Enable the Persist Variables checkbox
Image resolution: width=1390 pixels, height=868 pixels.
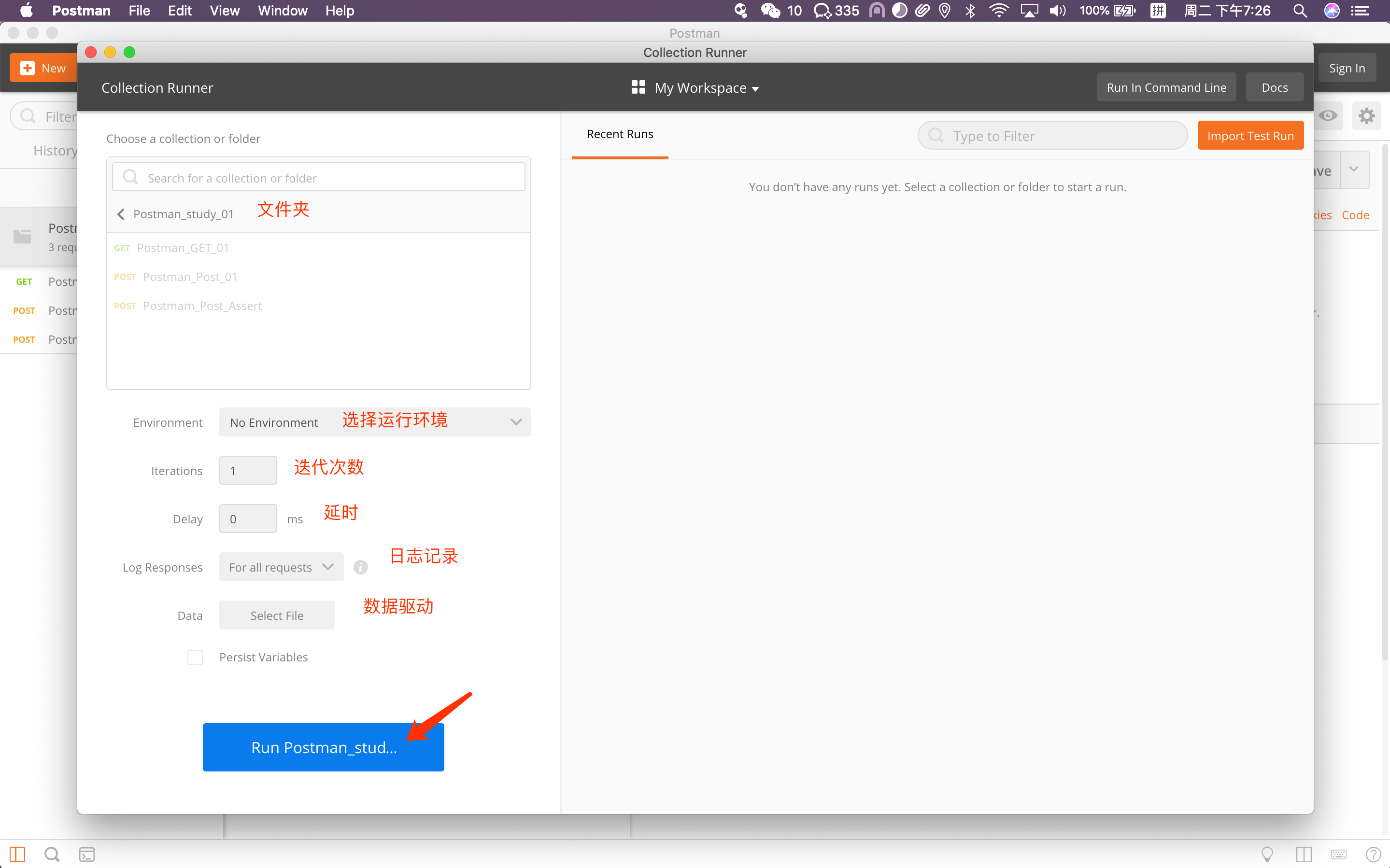(195, 658)
